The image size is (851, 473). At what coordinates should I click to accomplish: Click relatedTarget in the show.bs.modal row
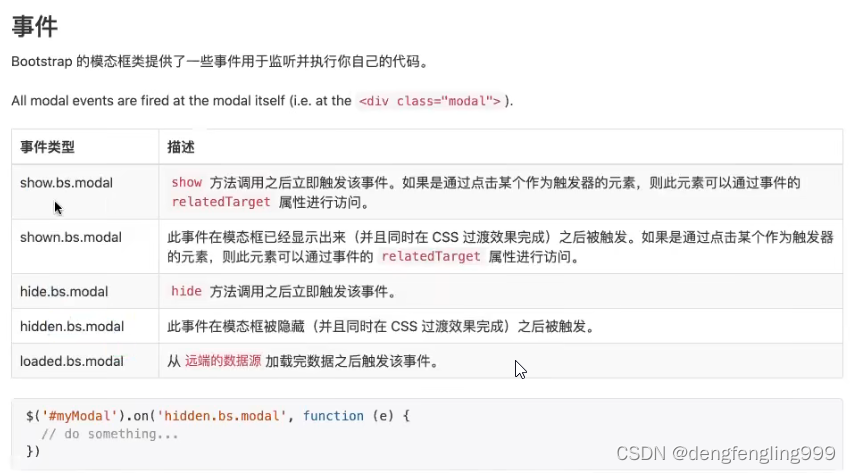[x=221, y=202]
